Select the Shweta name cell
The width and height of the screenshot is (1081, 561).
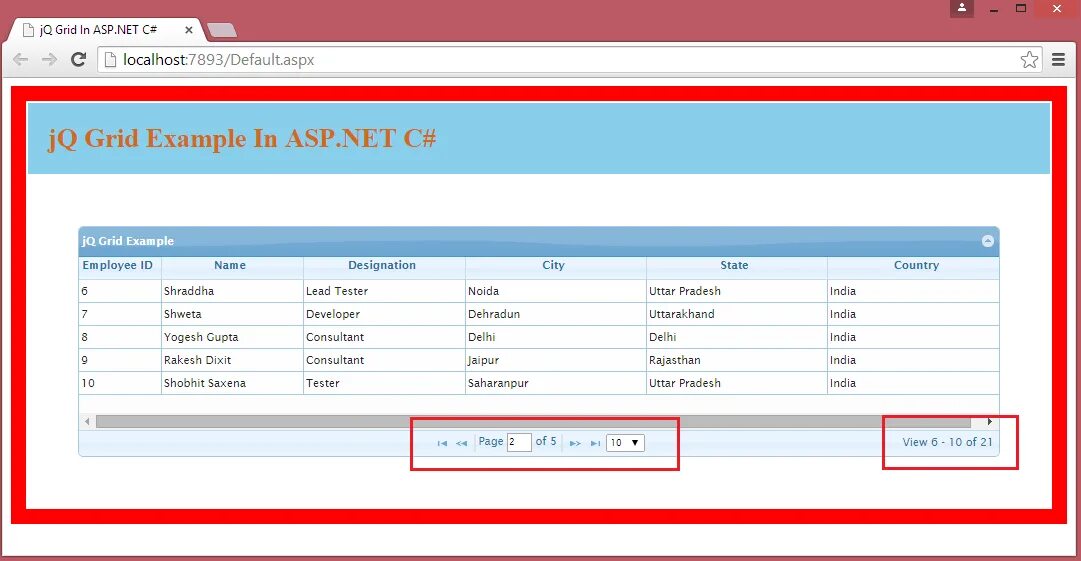pos(232,314)
